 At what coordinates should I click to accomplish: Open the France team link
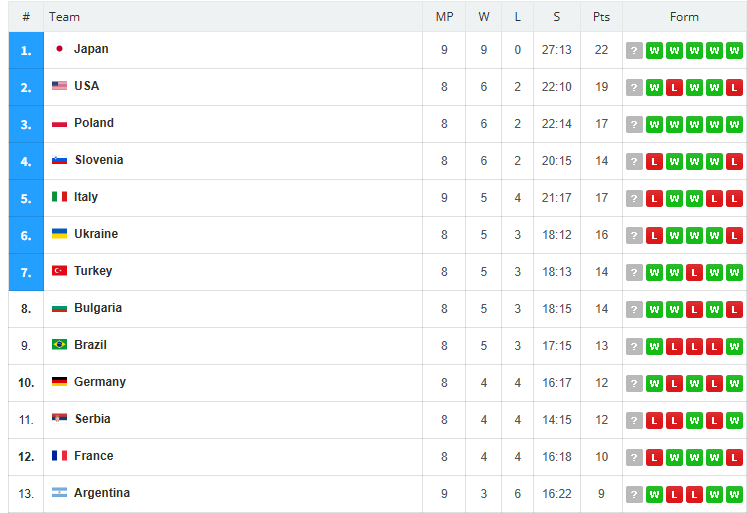coord(94,456)
